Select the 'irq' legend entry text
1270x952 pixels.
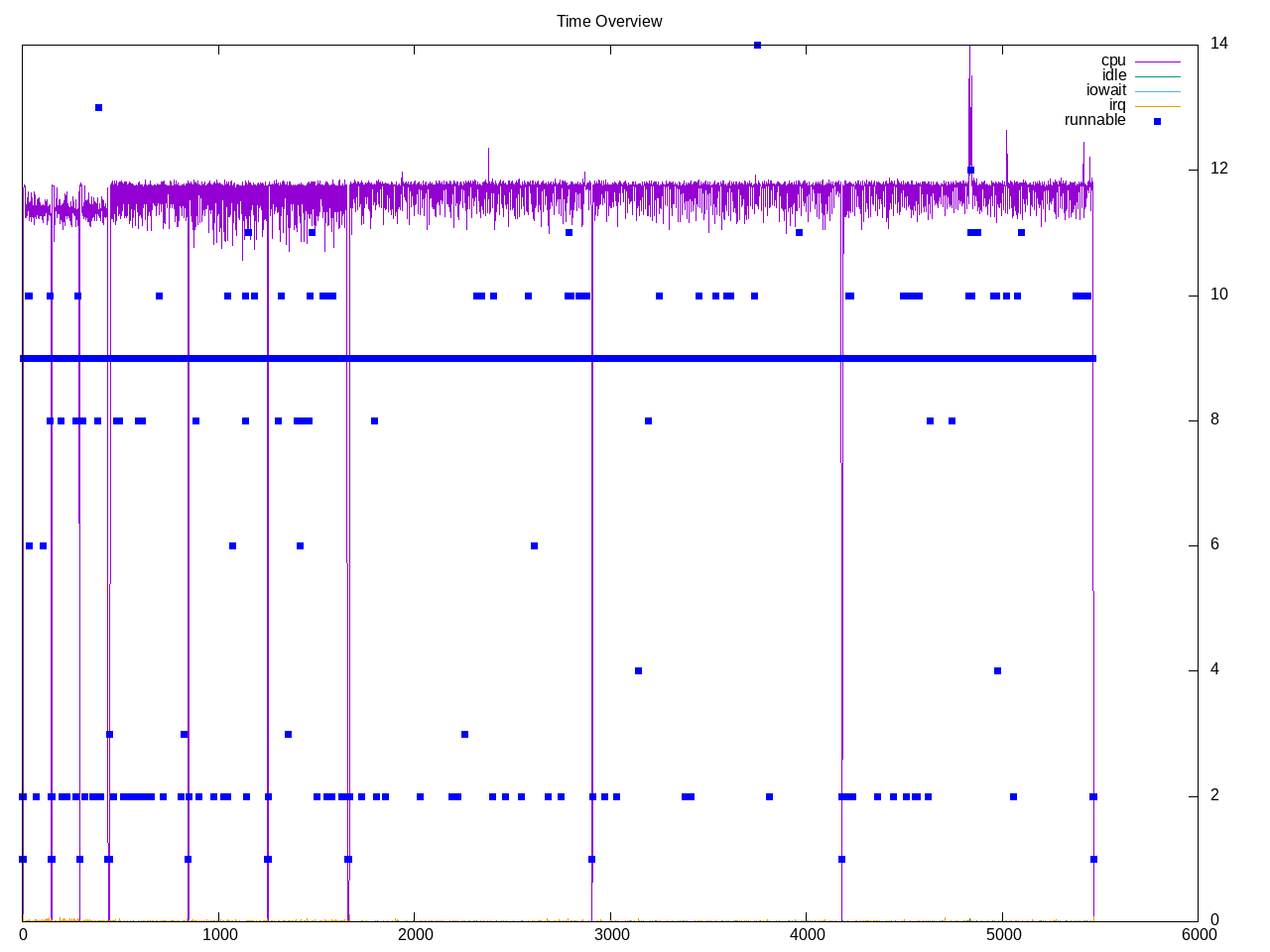pyautogui.click(x=1116, y=105)
